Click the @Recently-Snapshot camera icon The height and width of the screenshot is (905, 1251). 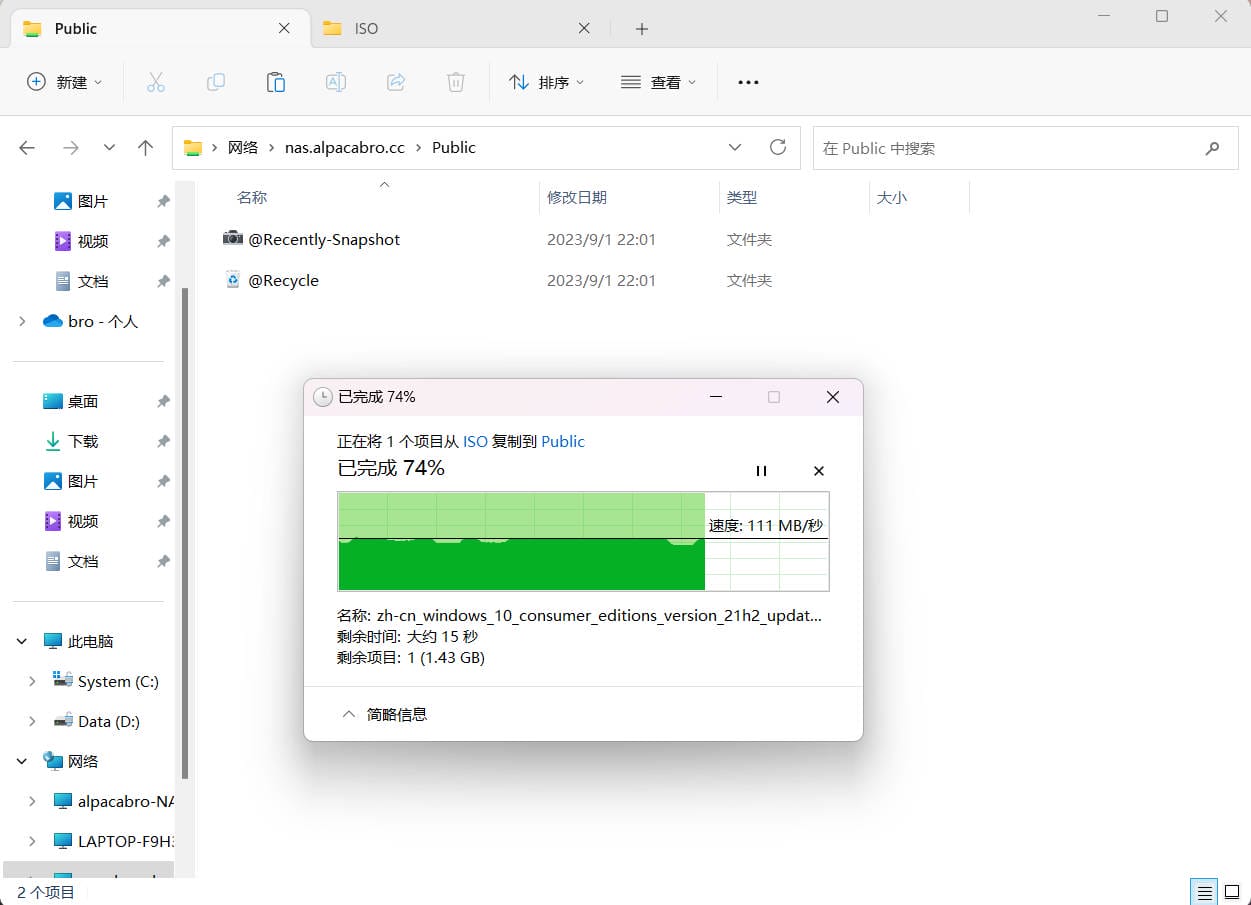[232, 238]
